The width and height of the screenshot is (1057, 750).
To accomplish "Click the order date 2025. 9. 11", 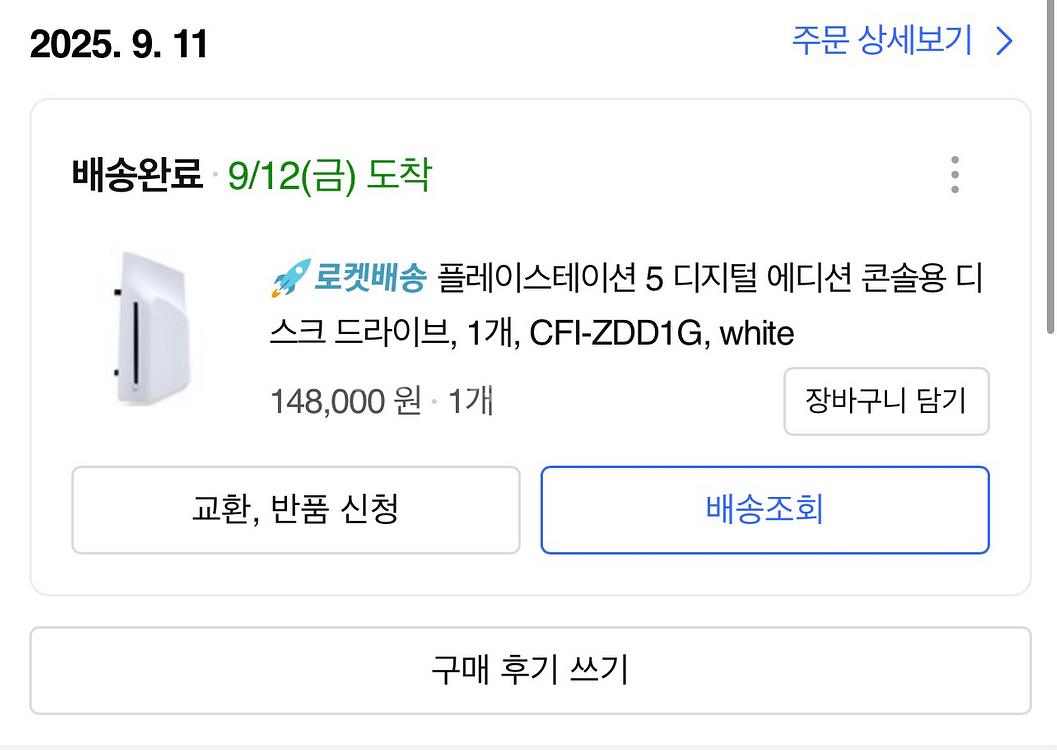I will 119,44.
